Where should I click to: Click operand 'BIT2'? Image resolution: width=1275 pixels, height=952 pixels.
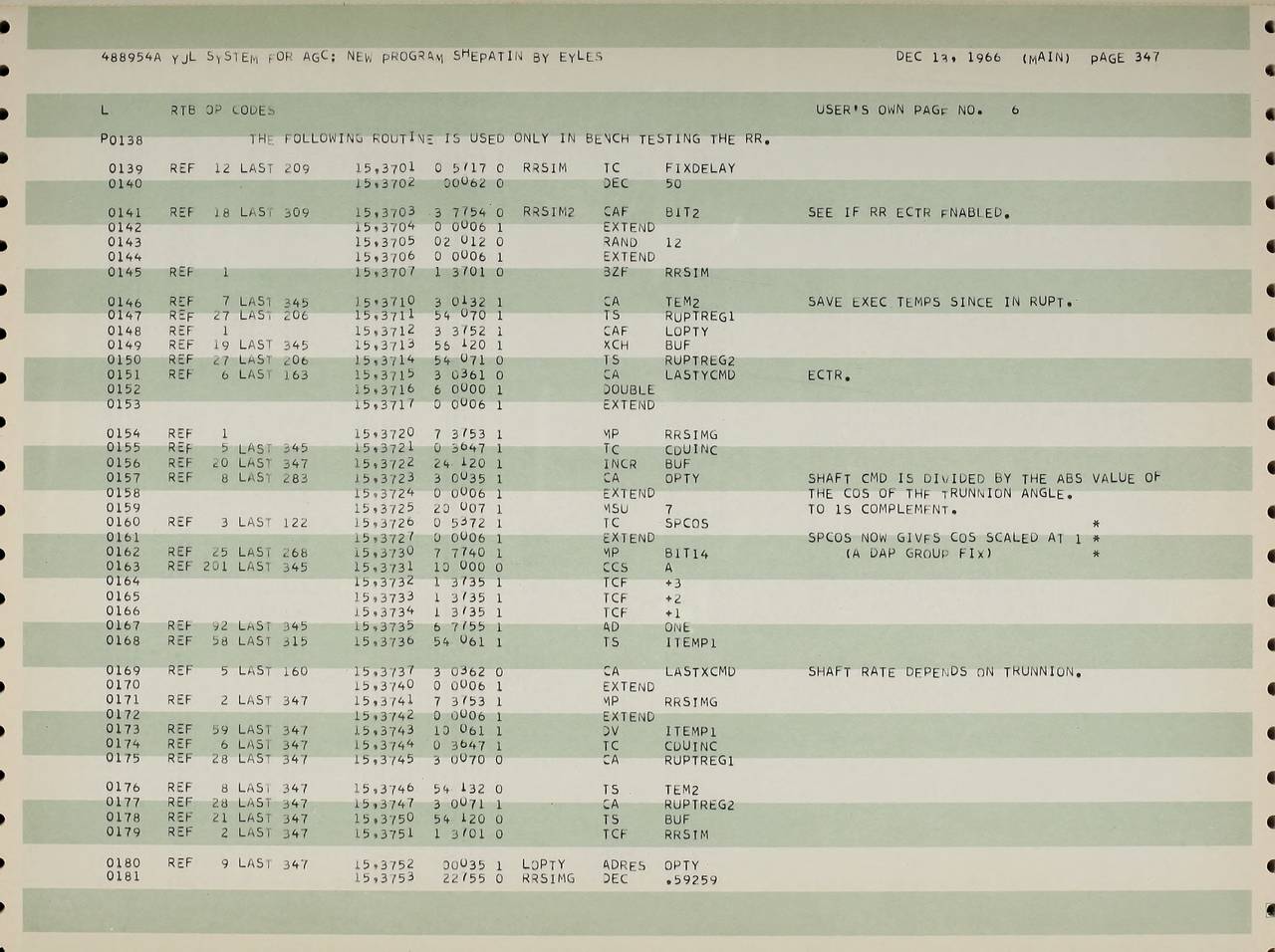(x=681, y=212)
